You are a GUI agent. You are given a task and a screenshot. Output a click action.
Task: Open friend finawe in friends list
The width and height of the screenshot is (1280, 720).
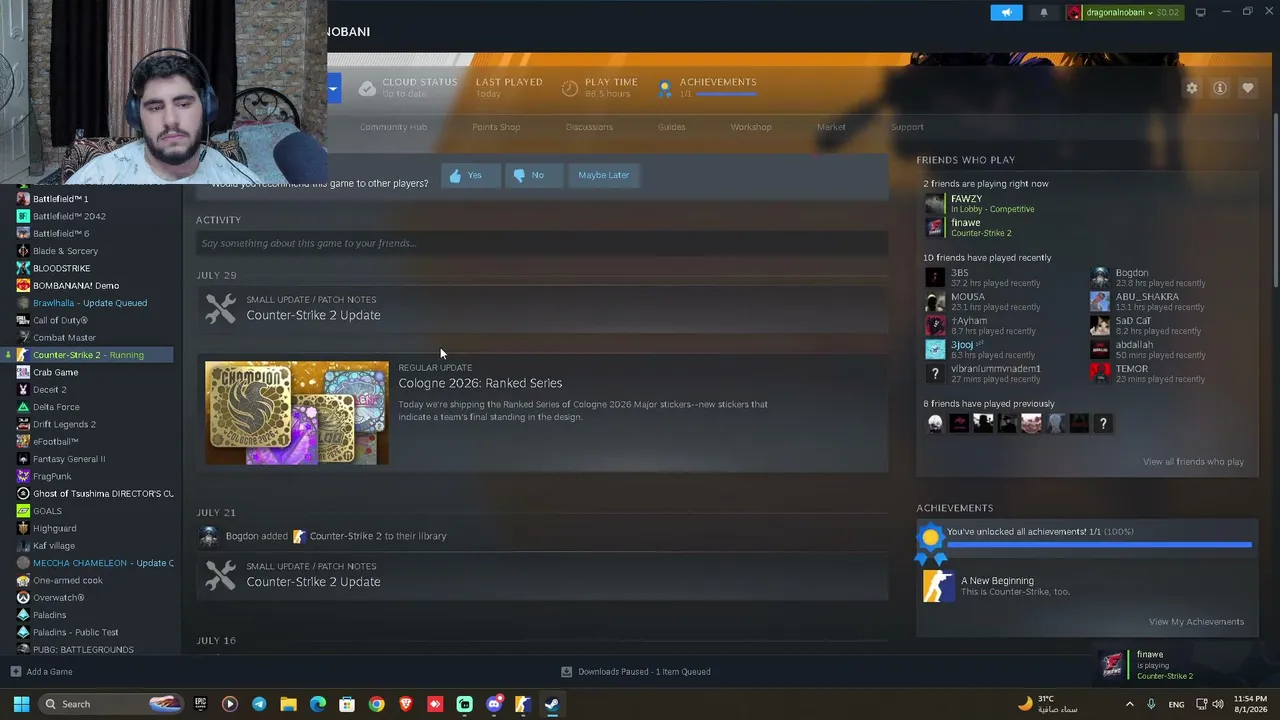click(965, 223)
